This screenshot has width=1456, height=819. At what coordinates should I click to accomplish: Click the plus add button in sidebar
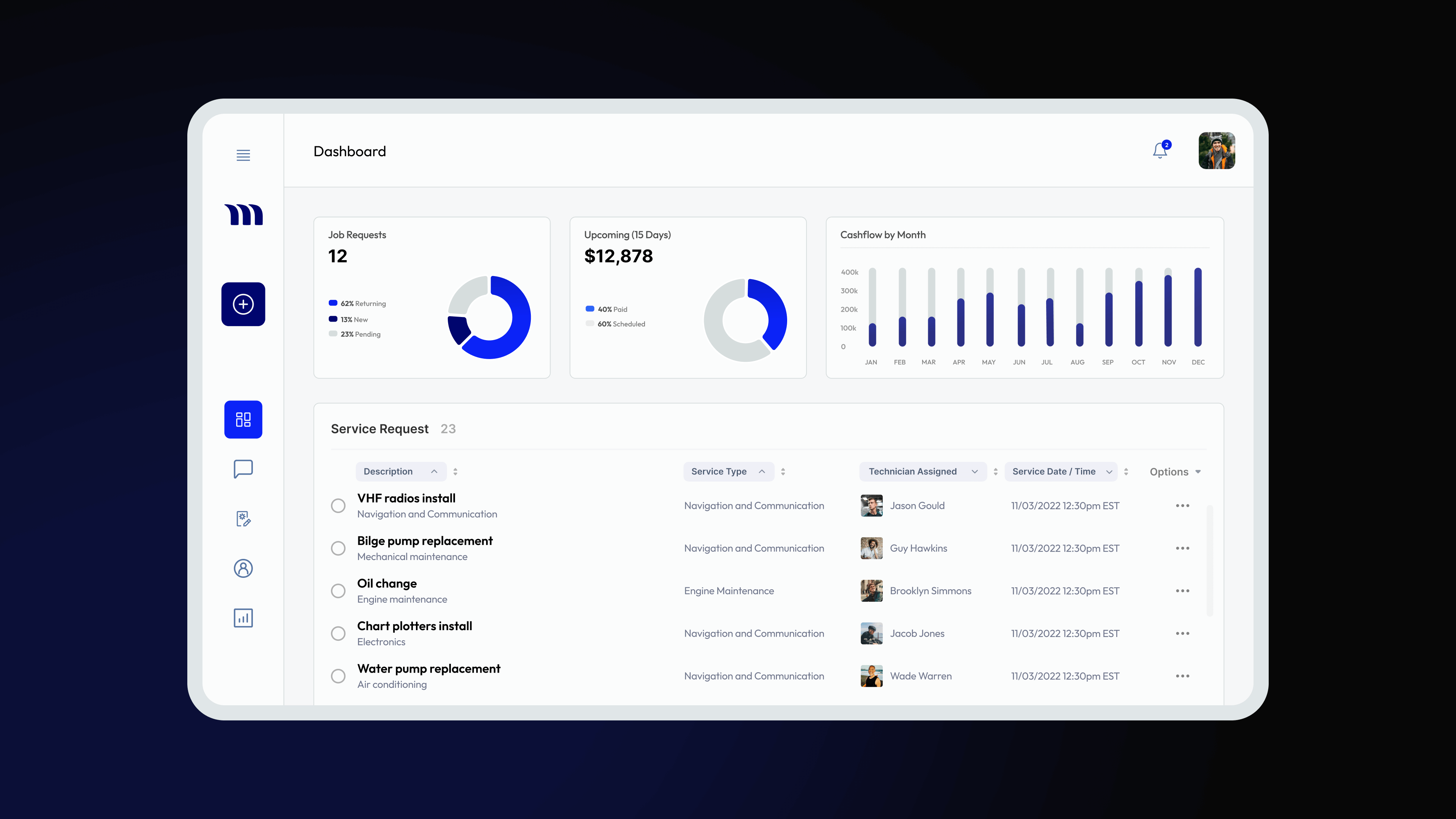(x=243, y=304)
